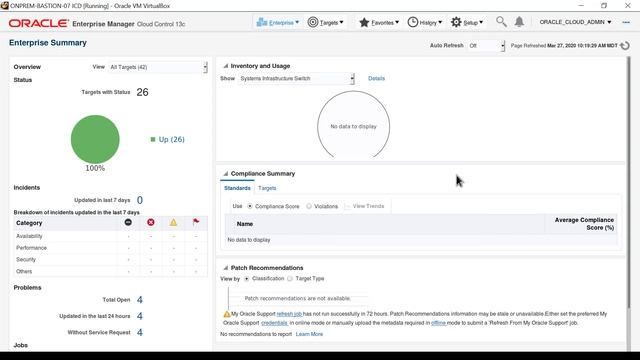
Task: Click the warning severity yellow triangle icon
Action: pyautogui.click(x=173, y=222)
